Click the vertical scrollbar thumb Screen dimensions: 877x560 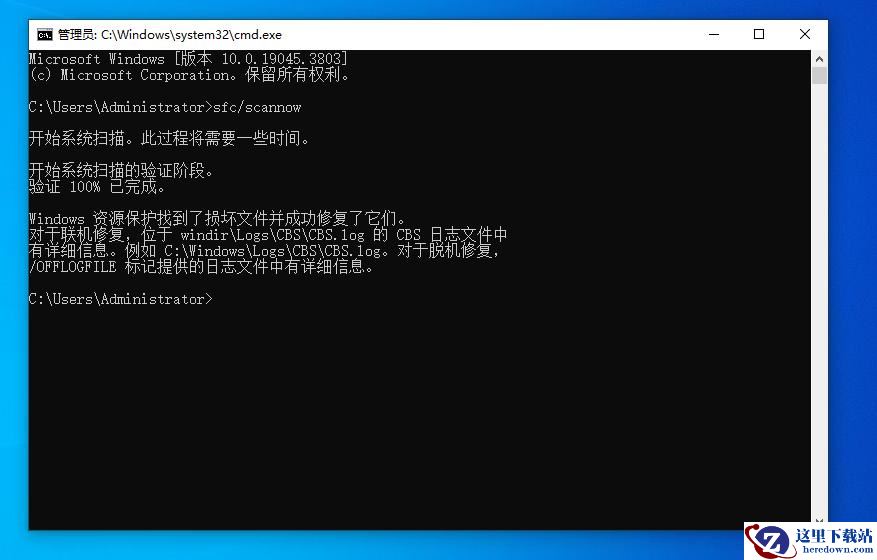pos(819,76)
